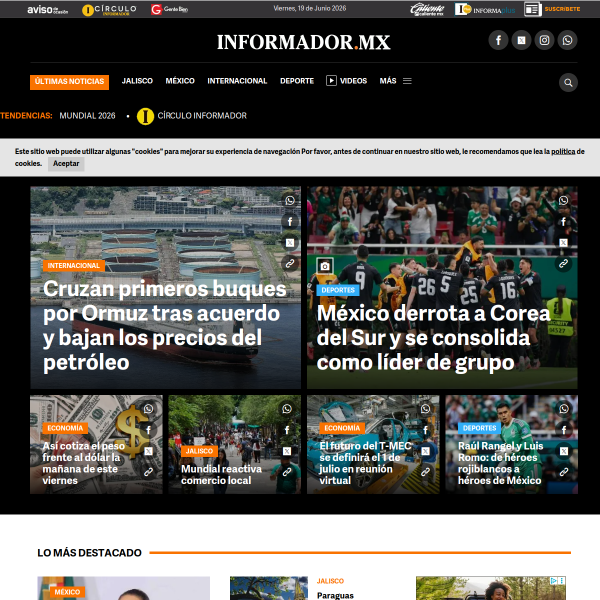Click camera gallery icon on México-Corea photo

pyautogui.click(x=324, y=266)
